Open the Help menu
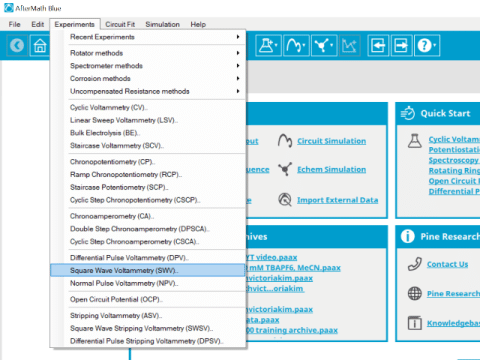Viewport: 480px width, 360px height. pyautogui.click(x=198, y=24)
